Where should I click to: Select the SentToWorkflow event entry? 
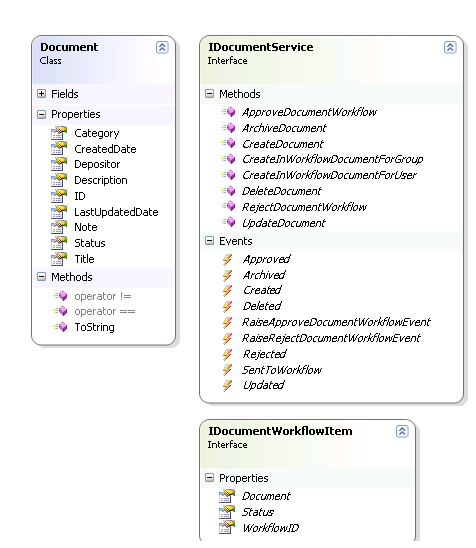pos(282,370)
